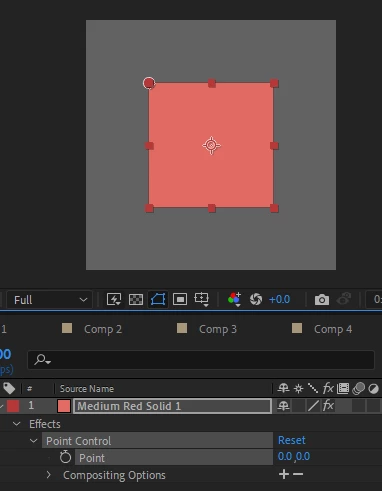Switch to the Comp 4 tab
Screen dimensions: 382x491
coord(333,329)
